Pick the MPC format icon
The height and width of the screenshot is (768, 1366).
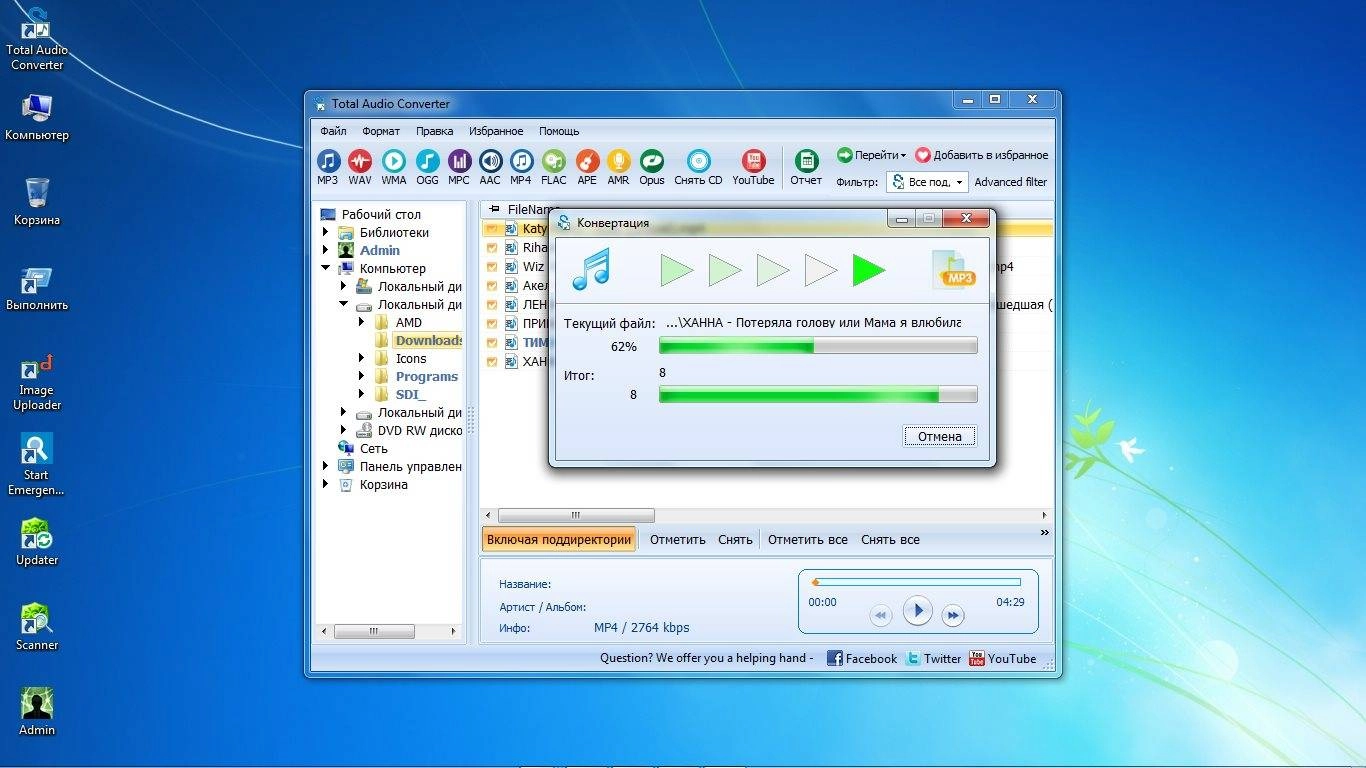459,167
